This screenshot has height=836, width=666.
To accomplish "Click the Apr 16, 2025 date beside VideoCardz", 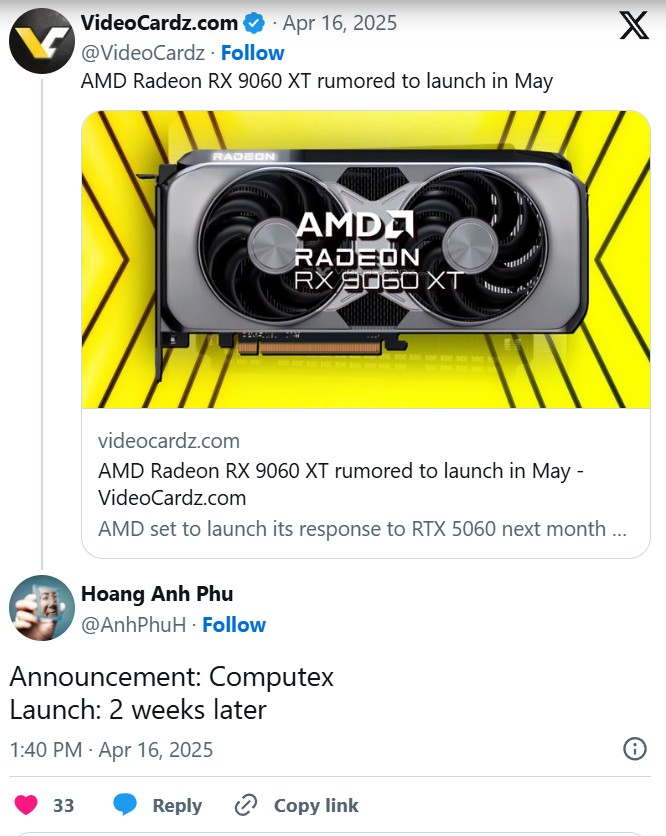I will tap(340, 23).
